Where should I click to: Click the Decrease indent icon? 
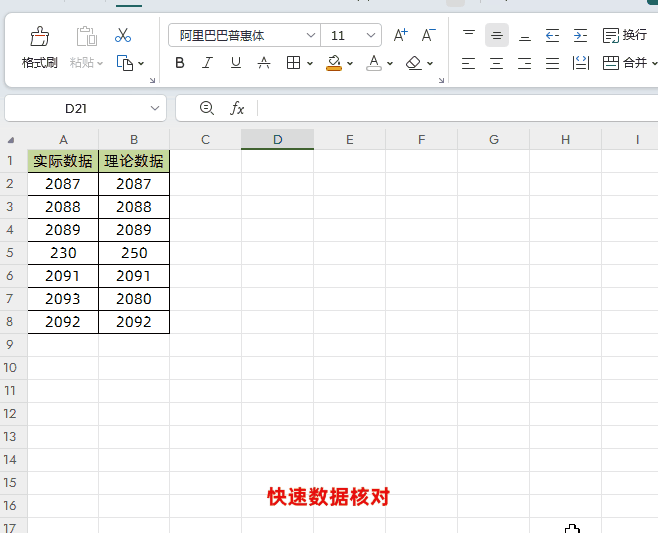point(552,35)
